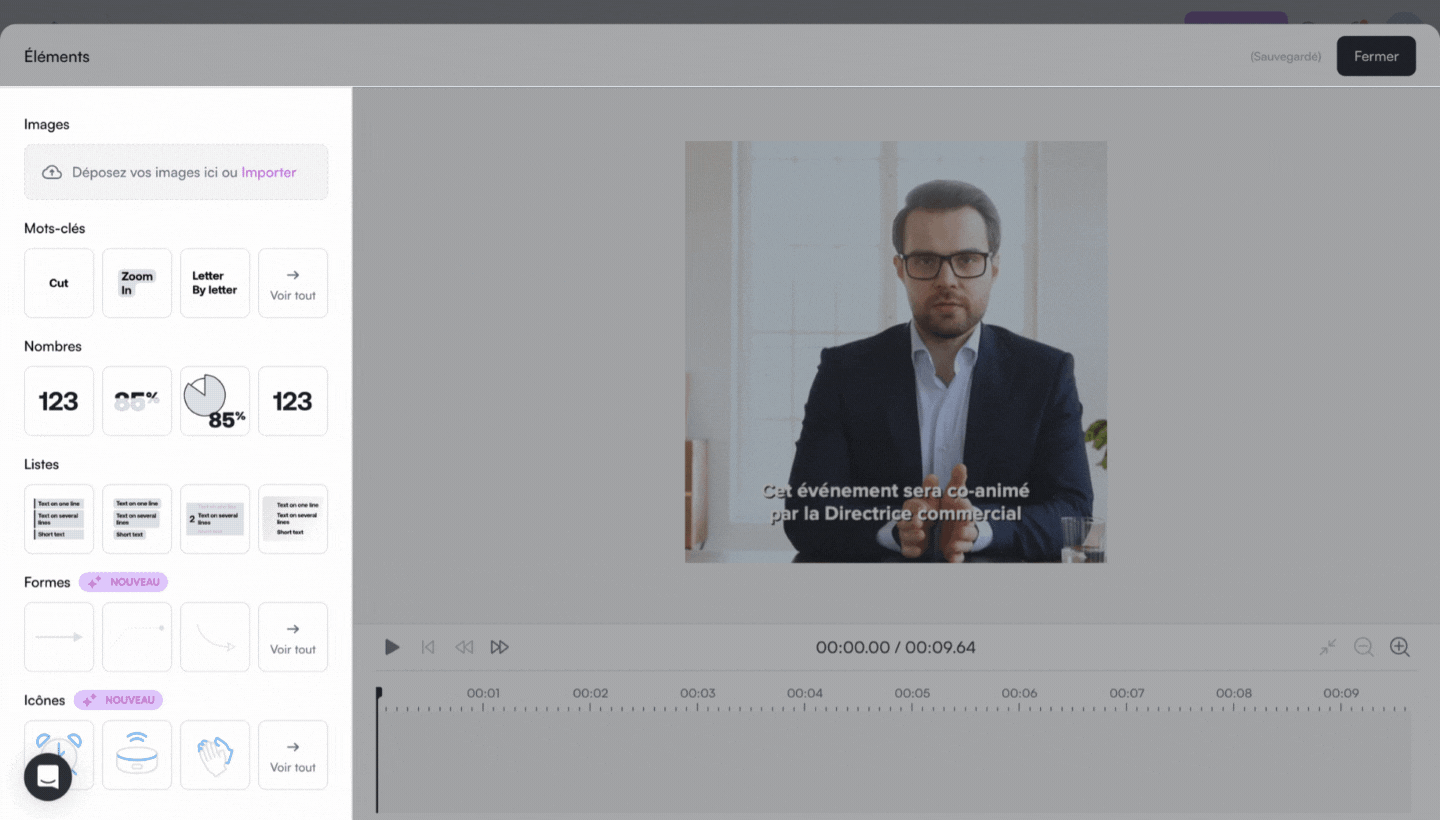
Task: Click the timeline playhead marker
Action: 378,692
